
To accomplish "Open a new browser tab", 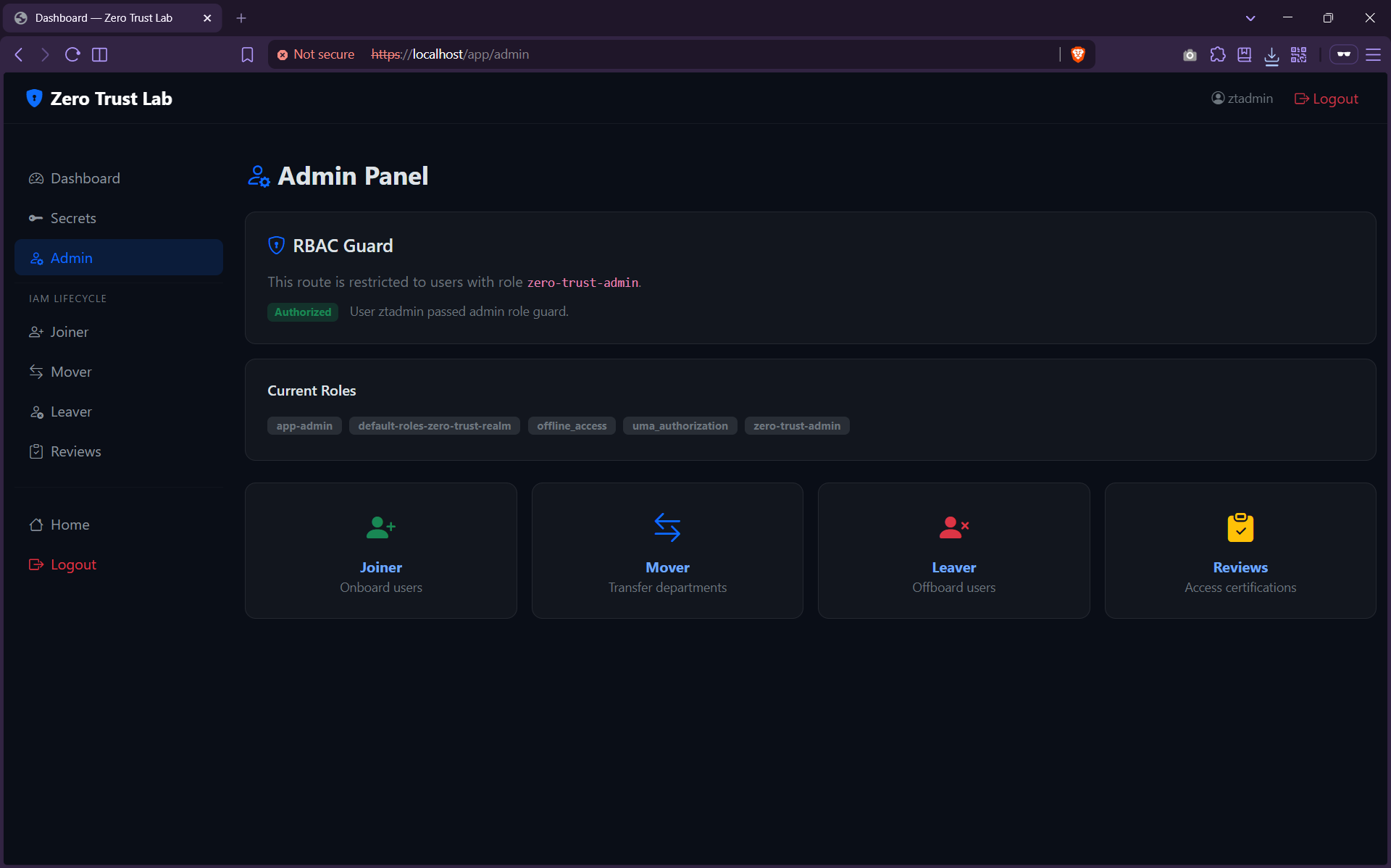I will pyautogui.click(x=241, y=18).
